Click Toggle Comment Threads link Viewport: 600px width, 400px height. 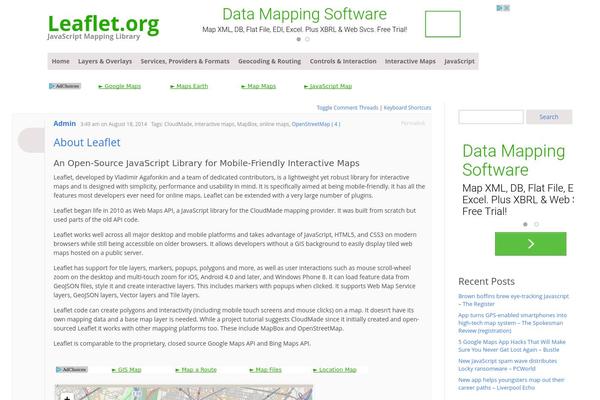tap(347, 108)
